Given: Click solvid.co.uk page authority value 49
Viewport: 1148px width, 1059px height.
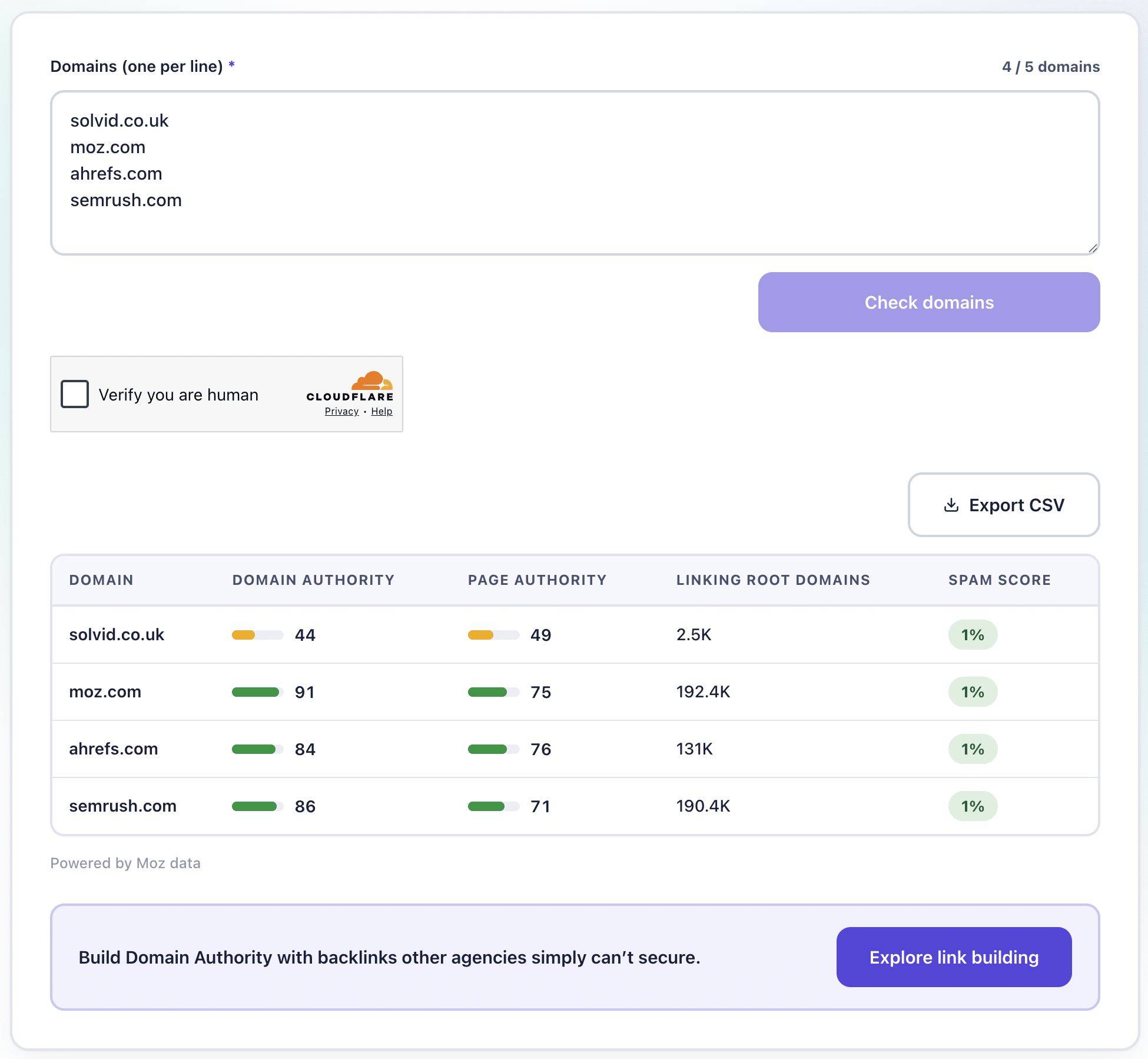Looking at the screenshot, I should [x=541, y=635].
